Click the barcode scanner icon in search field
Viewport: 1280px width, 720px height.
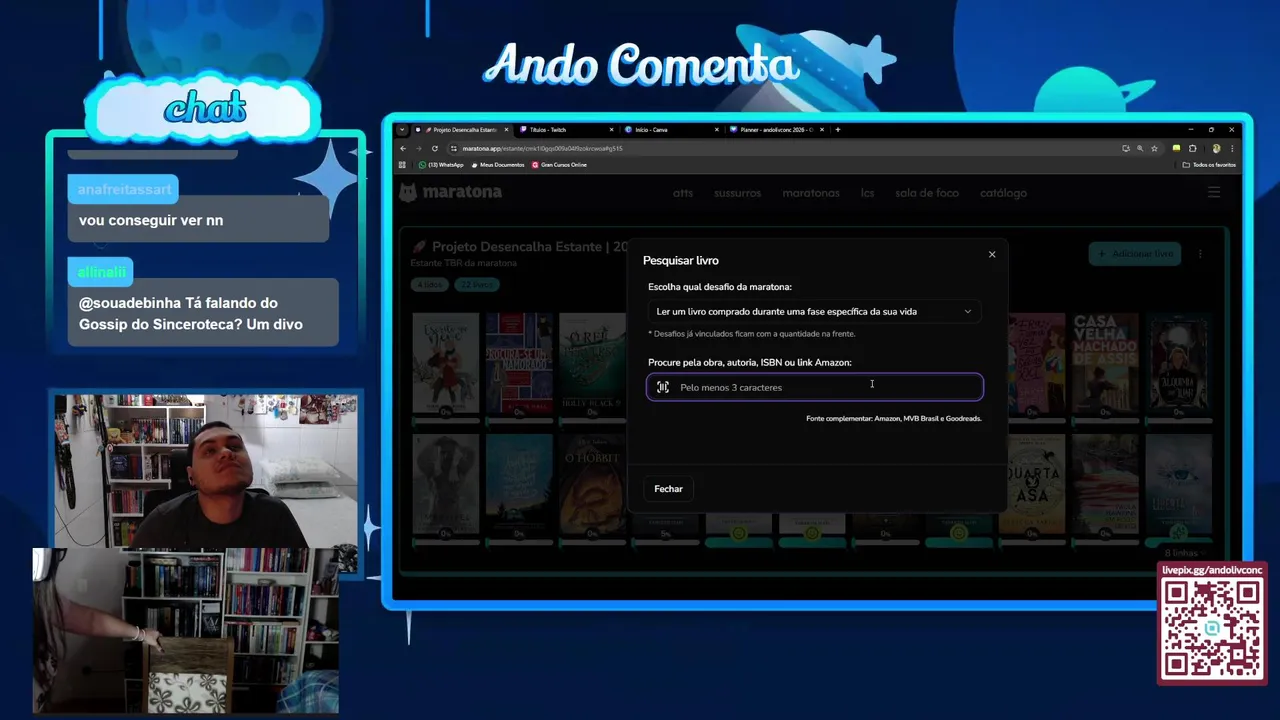(663, 387)
